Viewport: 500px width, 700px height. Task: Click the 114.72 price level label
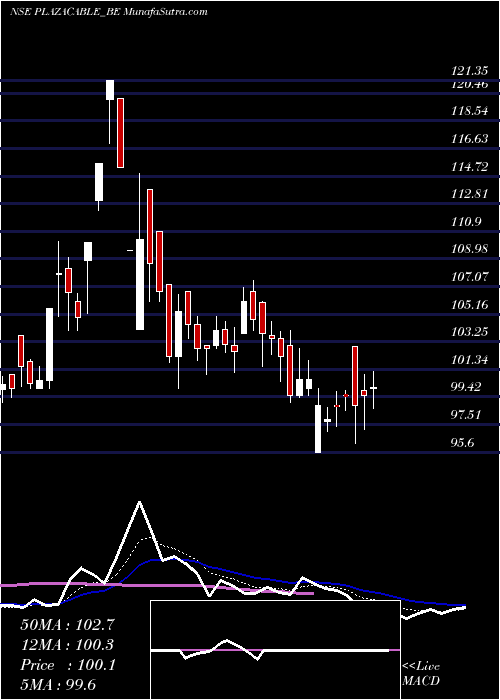click(x=469, y=167)
